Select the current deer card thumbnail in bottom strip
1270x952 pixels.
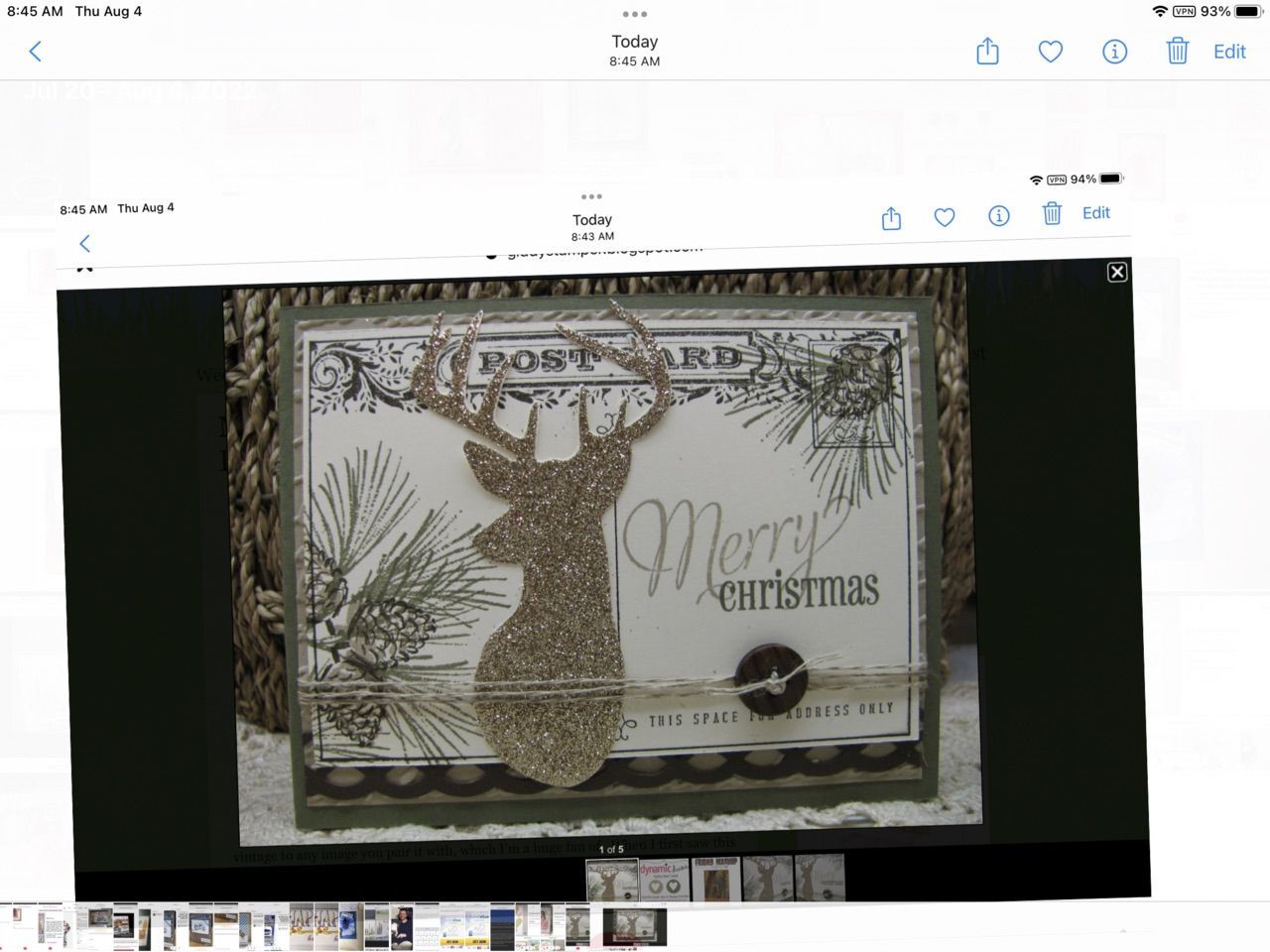tap(635, 928)
